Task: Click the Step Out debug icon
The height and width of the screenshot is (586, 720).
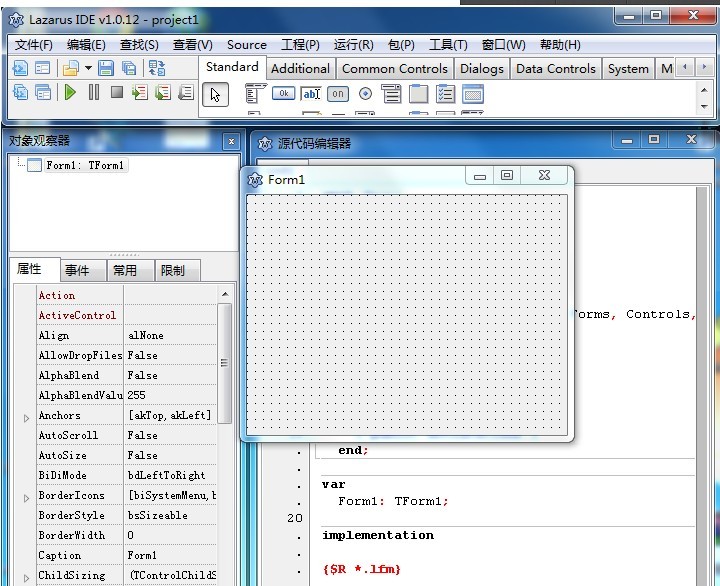Action: pyautogui.click(x=186, y=93)
